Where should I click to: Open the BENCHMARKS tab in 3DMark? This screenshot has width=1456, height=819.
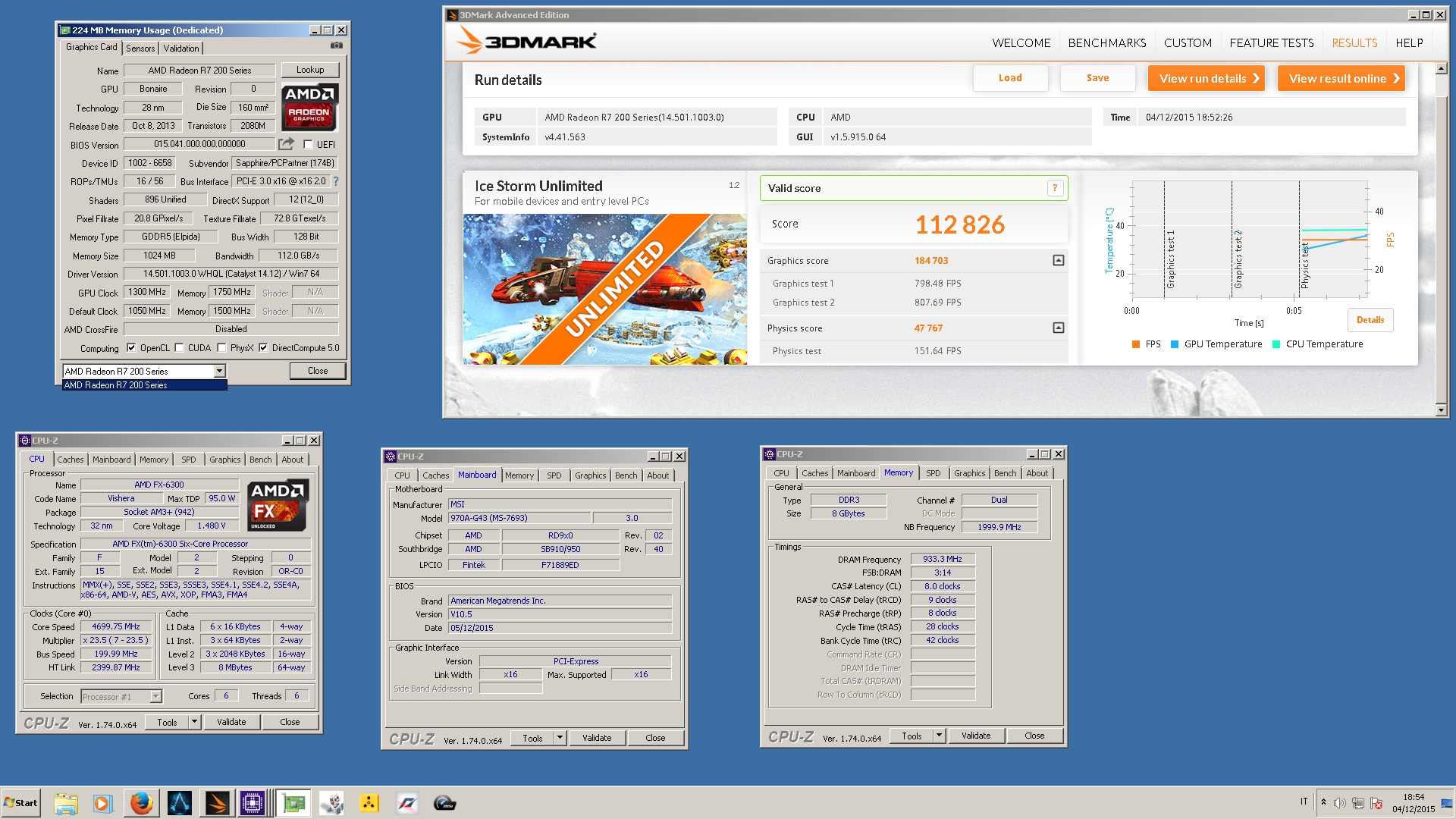pyautogui.click(x=1107, y=43)
